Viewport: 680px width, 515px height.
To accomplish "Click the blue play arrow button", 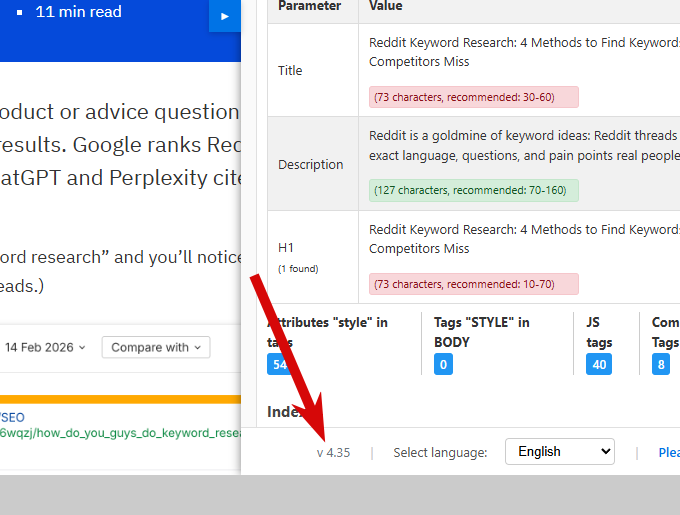I will point(225,16).
